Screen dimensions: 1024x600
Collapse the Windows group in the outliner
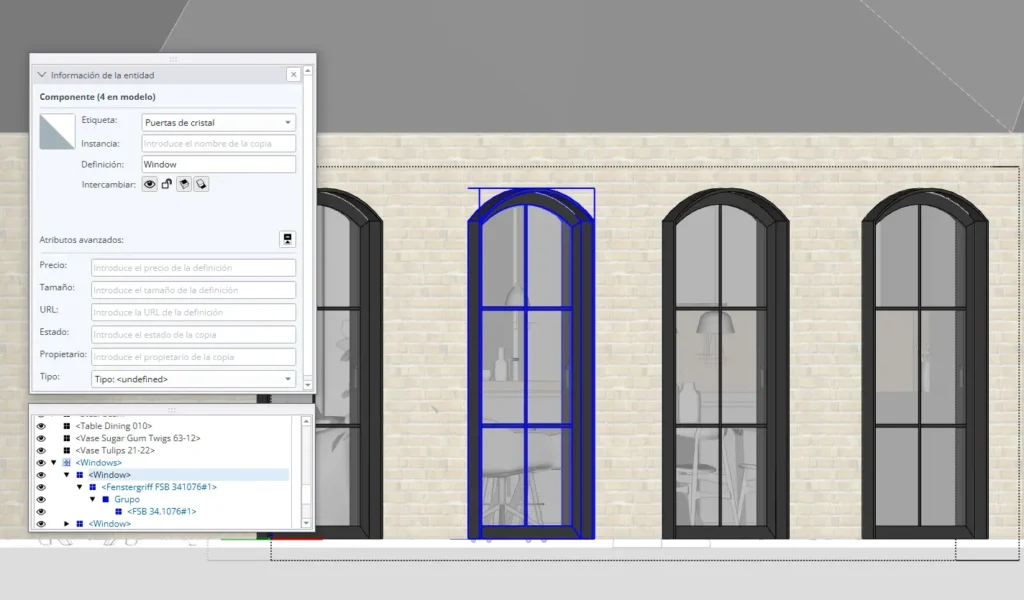click(x=54, y=462)
